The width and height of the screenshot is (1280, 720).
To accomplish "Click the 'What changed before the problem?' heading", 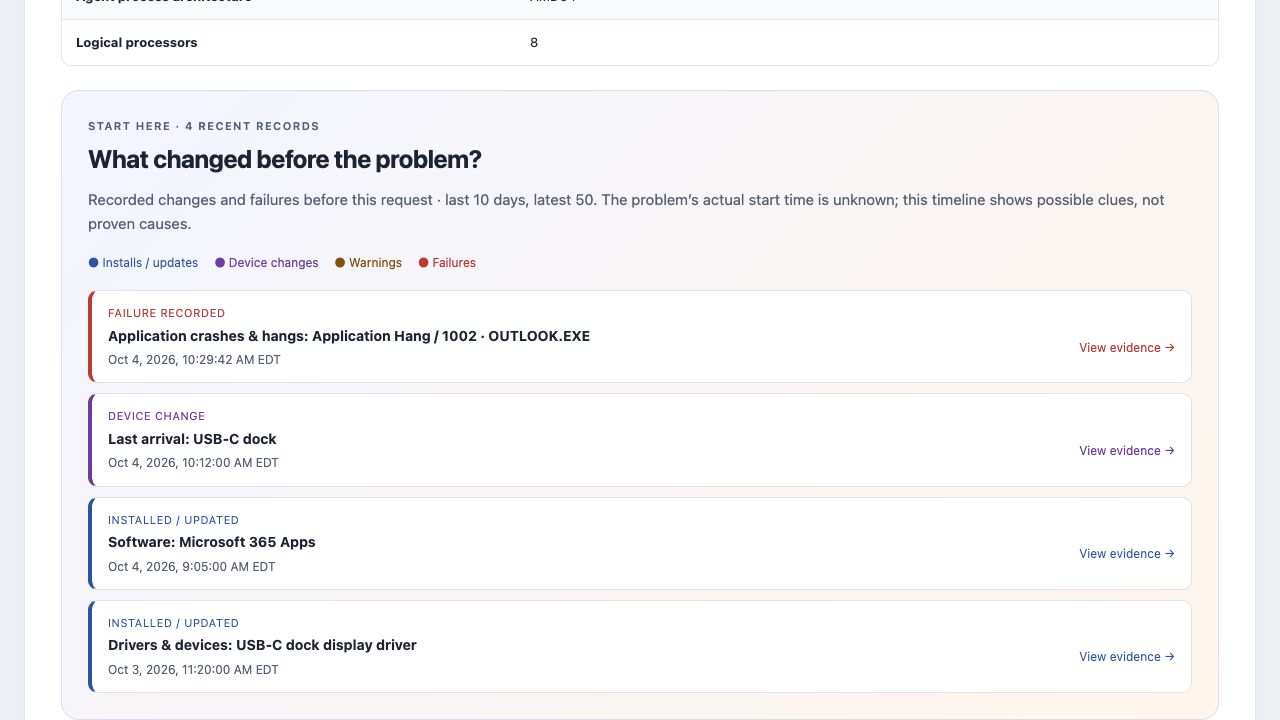I will (285, 160).
